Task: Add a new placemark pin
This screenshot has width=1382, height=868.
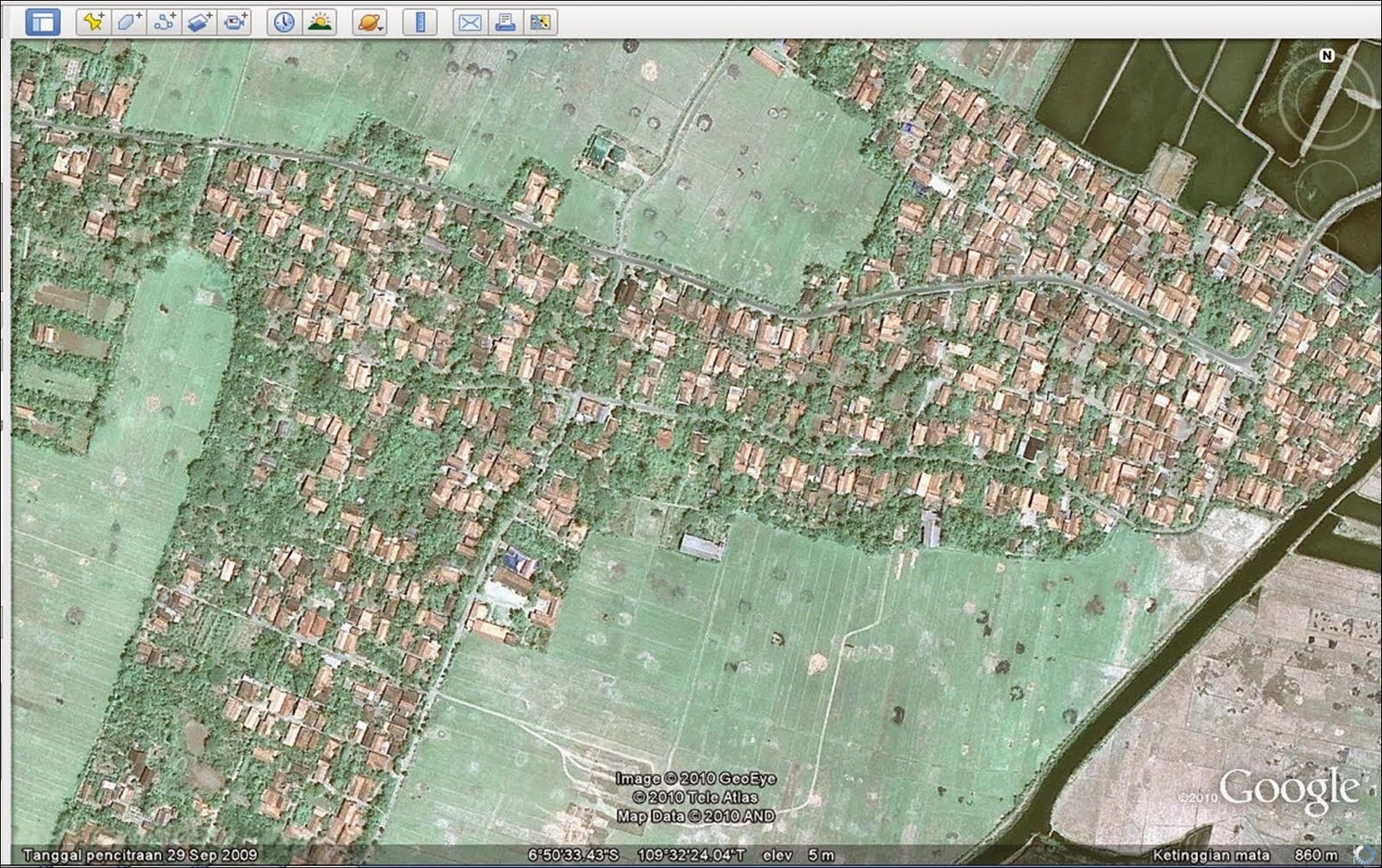Action: click(93, 22)
